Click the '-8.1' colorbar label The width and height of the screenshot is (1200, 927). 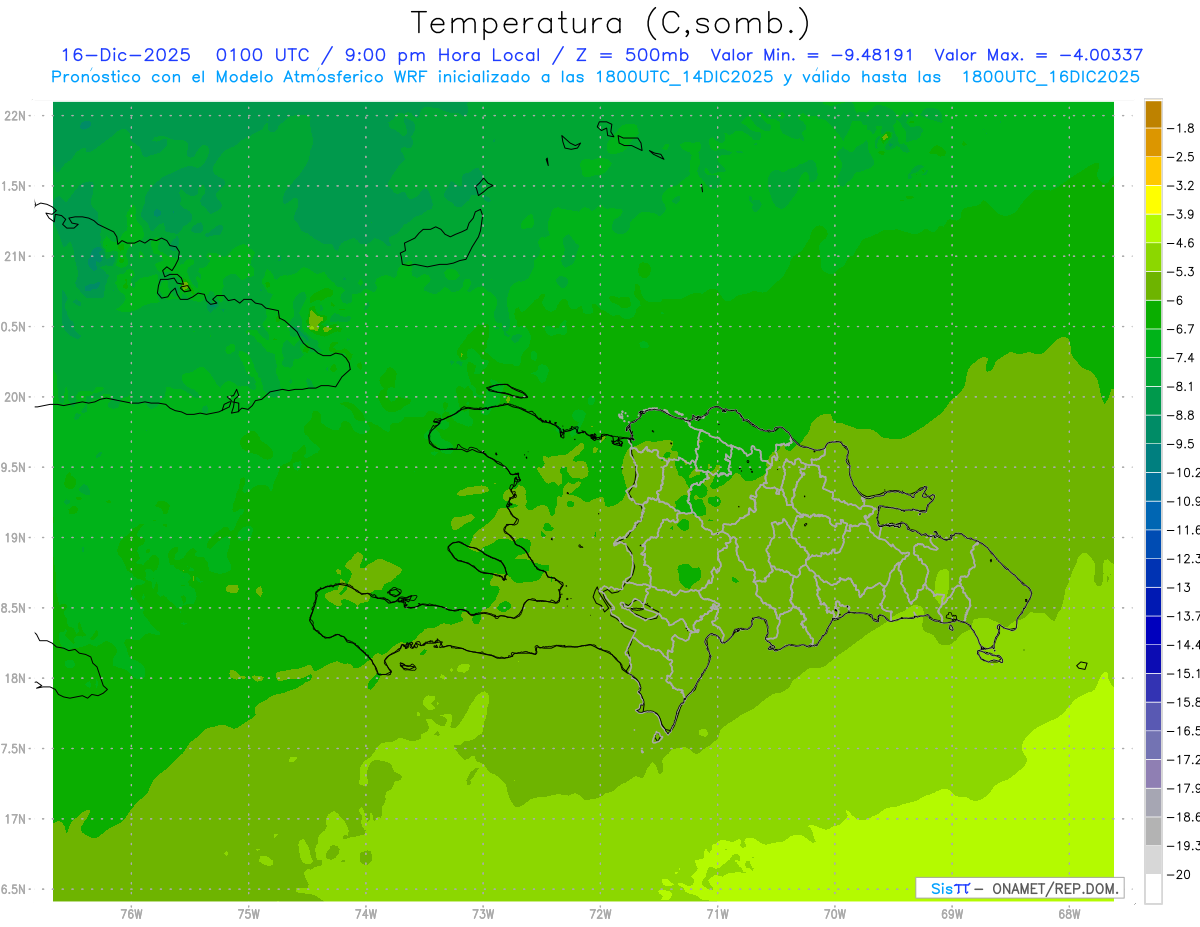click(1183, 386)
